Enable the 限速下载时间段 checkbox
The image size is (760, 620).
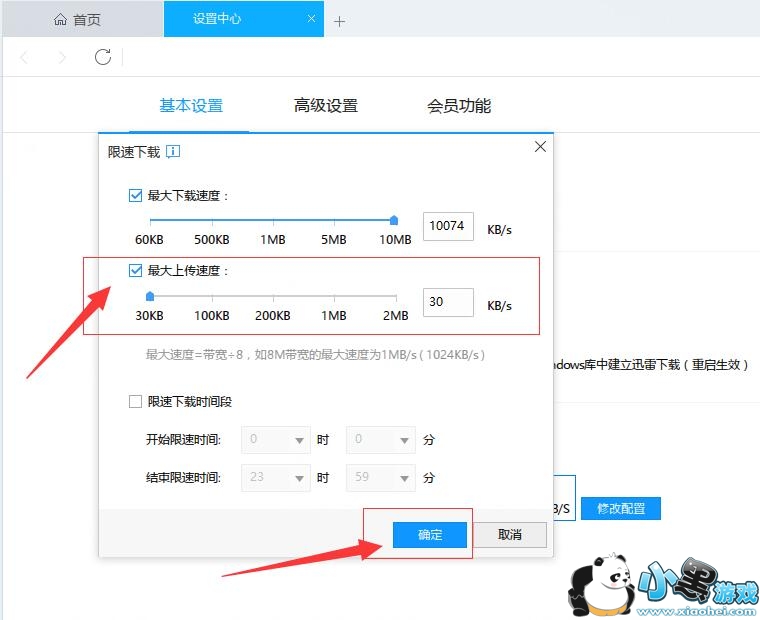[x=135, y=401]
